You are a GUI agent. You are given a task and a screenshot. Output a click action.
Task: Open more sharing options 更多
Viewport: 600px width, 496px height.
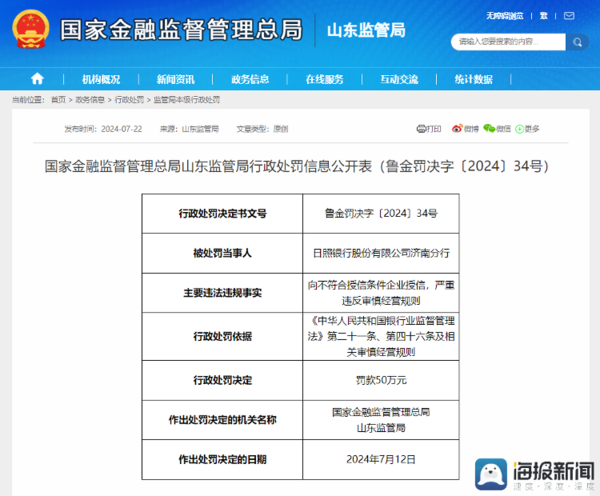click(527, 129)
